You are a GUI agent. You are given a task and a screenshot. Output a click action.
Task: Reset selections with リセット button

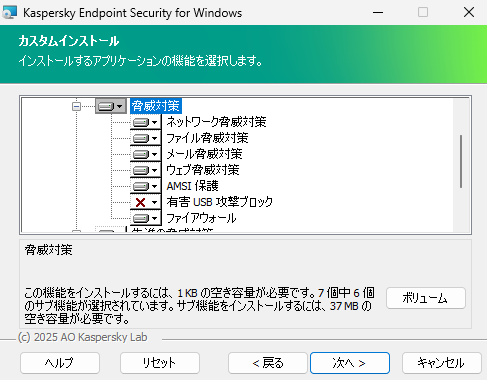[x=160, y=363]
